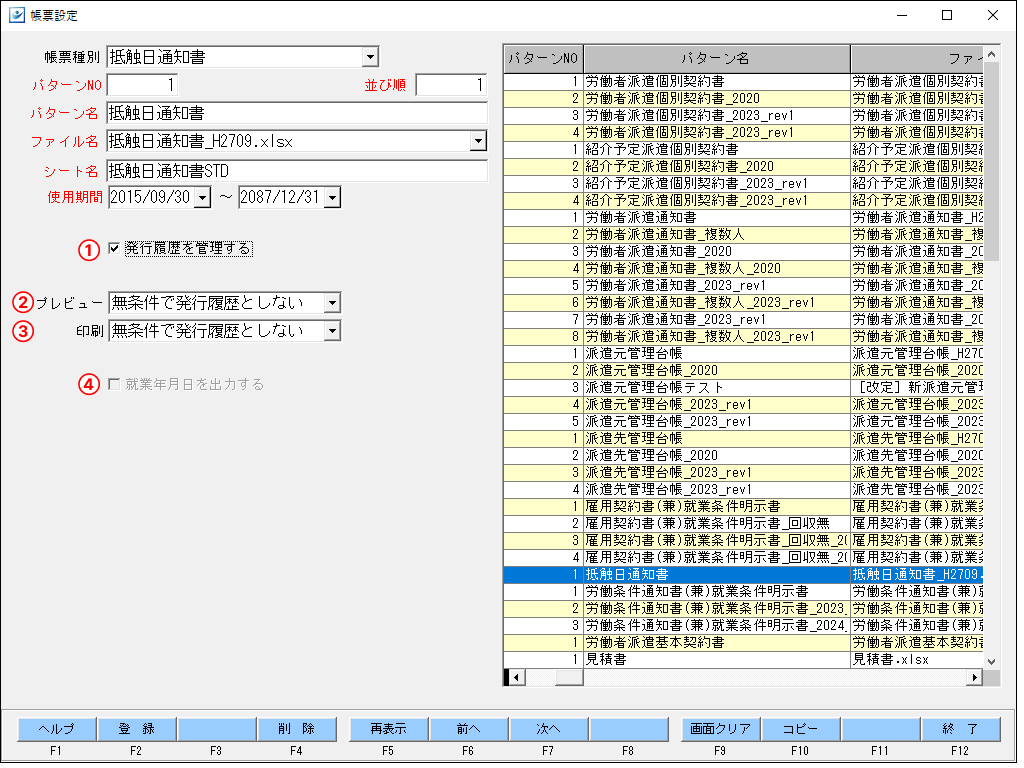Open the end date picker for 使用期間
1024x768 pixels.
(x=332, y=198)
